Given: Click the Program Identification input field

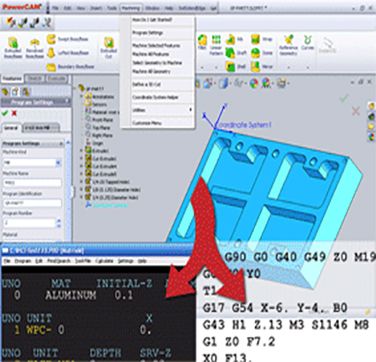Looking at the screenshot, I should click(x=32, y=203).
